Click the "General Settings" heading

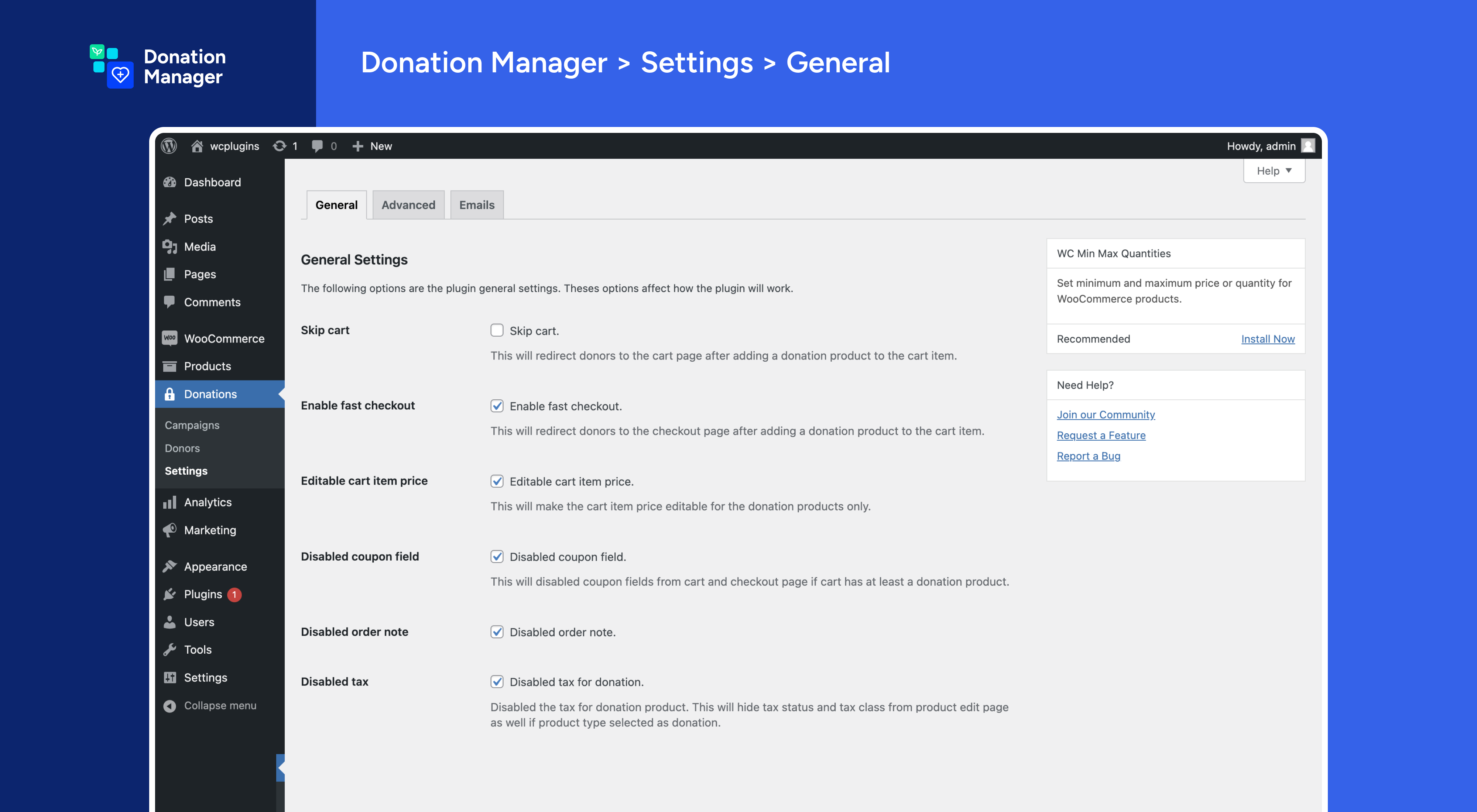[x=354, y=259]
